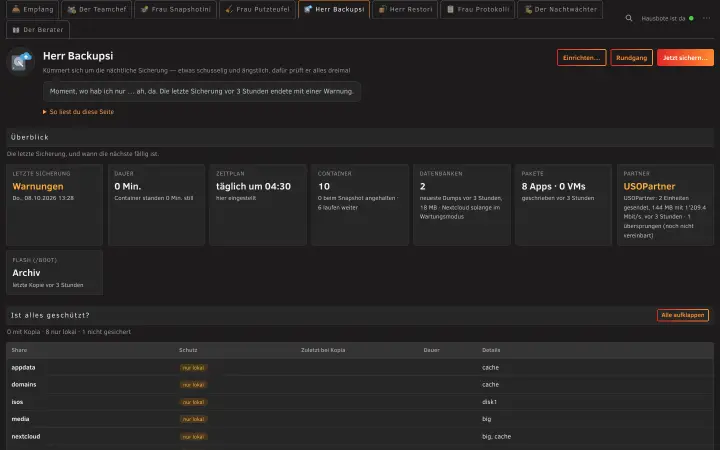720x450 pixels.
Task: Click the Datenbanken count 2
Action: (422, 186)
